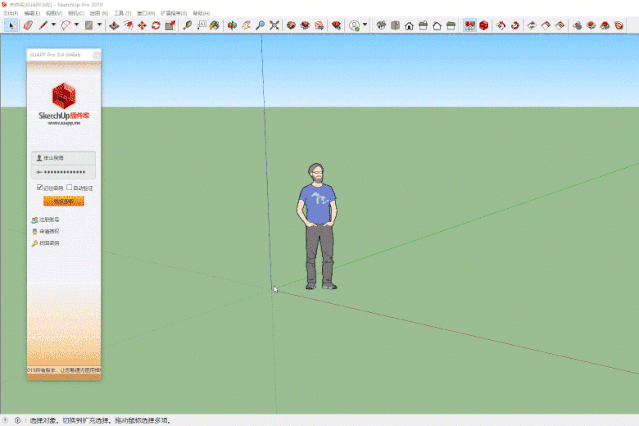Select the arrow Select tool
Viewport: 639px width, 426px height.
pyautogui.click(x=11, y=26)
